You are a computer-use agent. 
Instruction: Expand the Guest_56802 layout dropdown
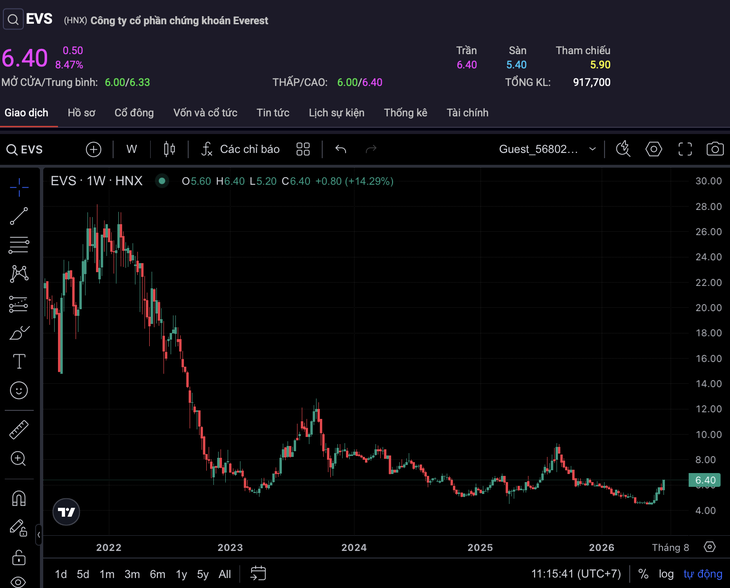click(548, 149)
